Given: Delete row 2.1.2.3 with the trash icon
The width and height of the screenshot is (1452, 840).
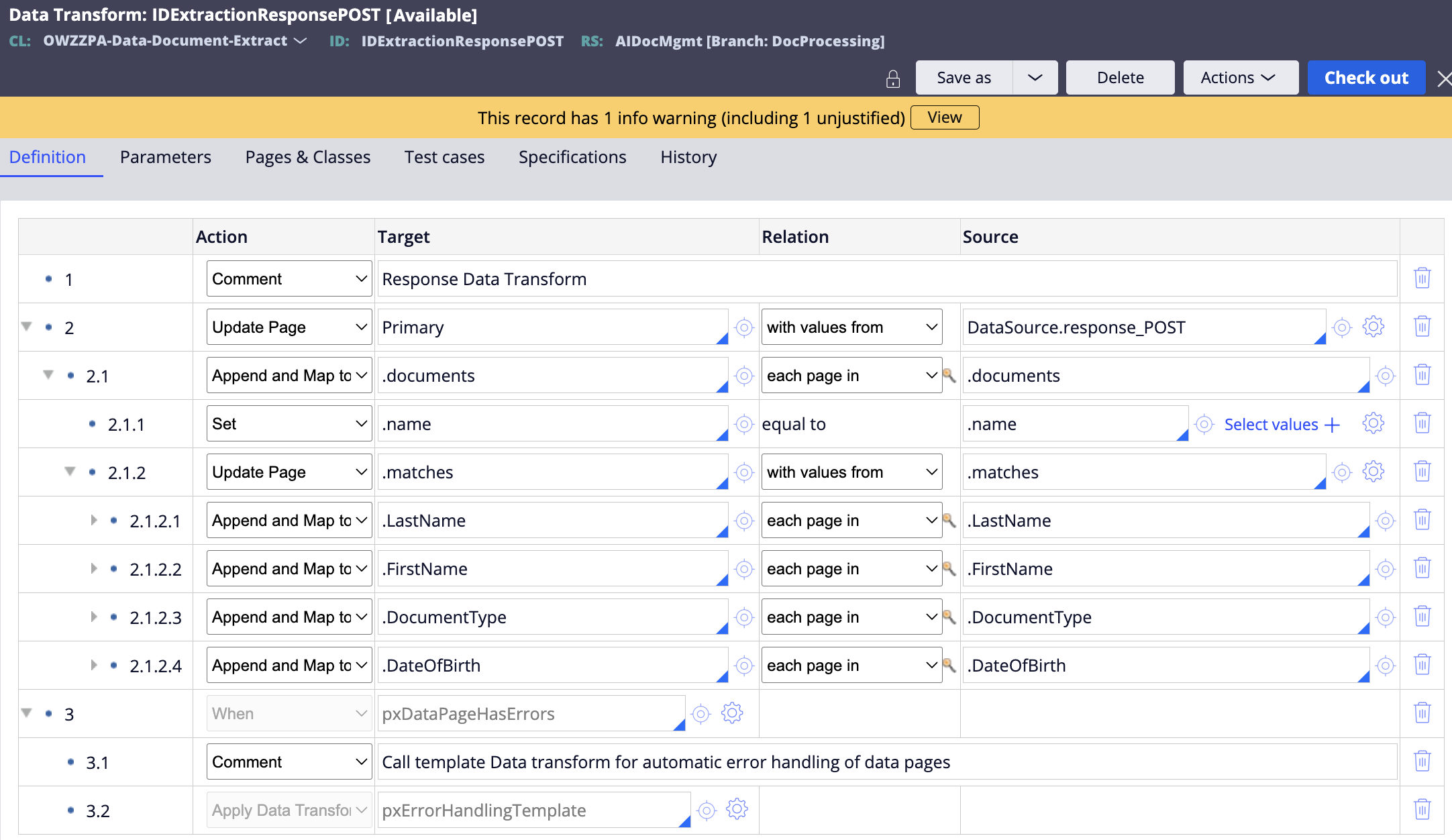Looking at the screenshot, I should tap(1422, 615).
